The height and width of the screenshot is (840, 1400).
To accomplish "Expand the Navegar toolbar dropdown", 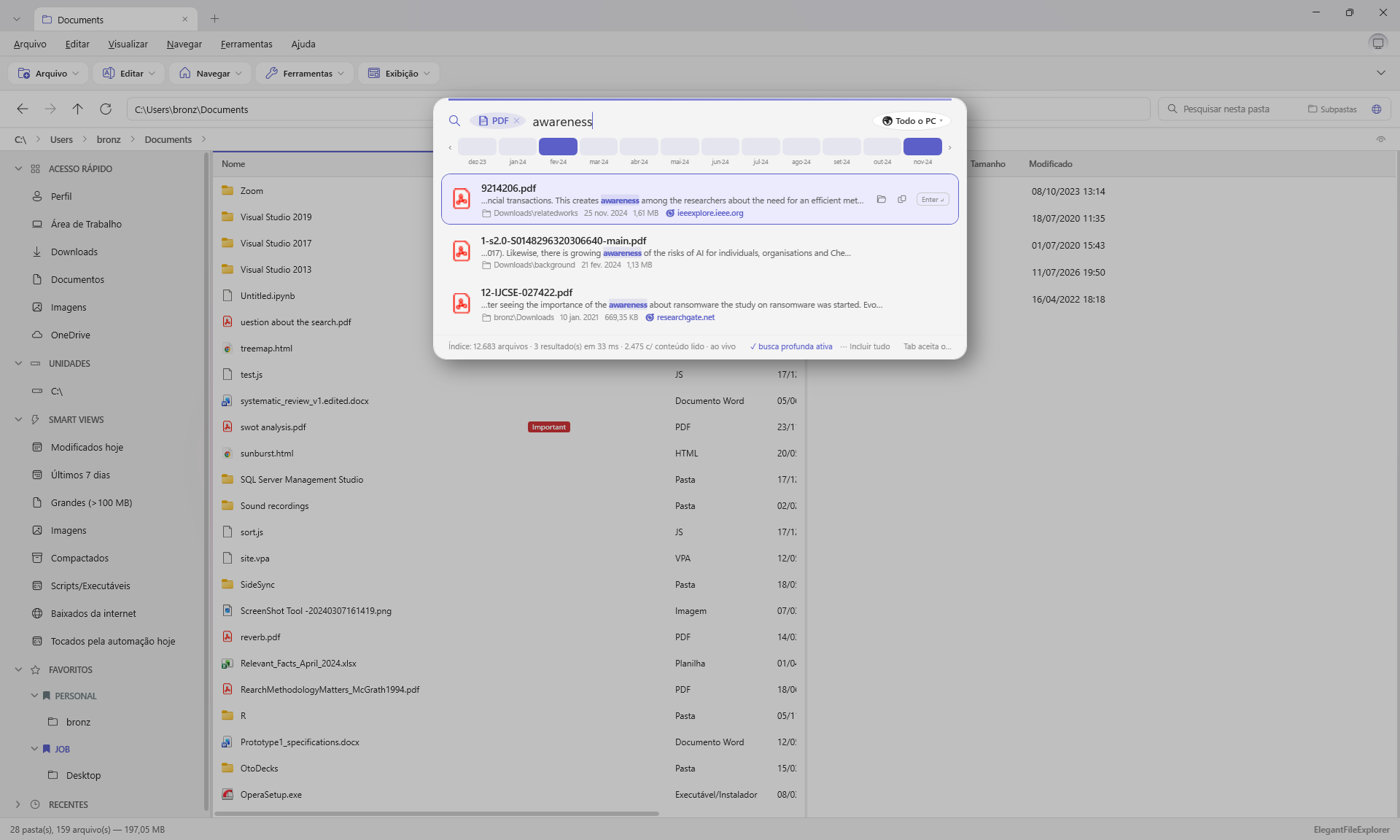I will 210,73.
